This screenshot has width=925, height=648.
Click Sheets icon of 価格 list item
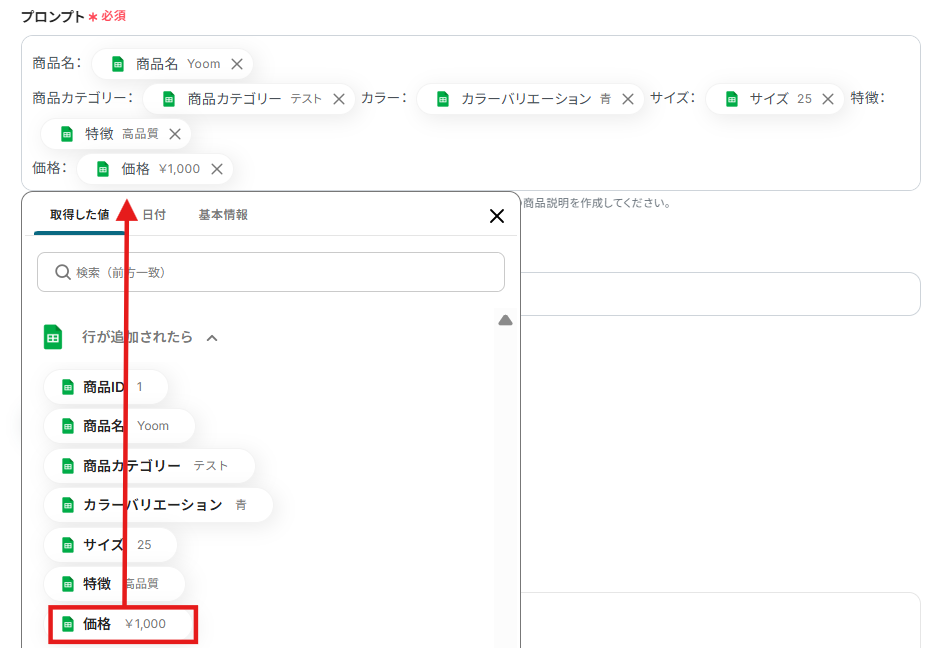pos(68,624)
